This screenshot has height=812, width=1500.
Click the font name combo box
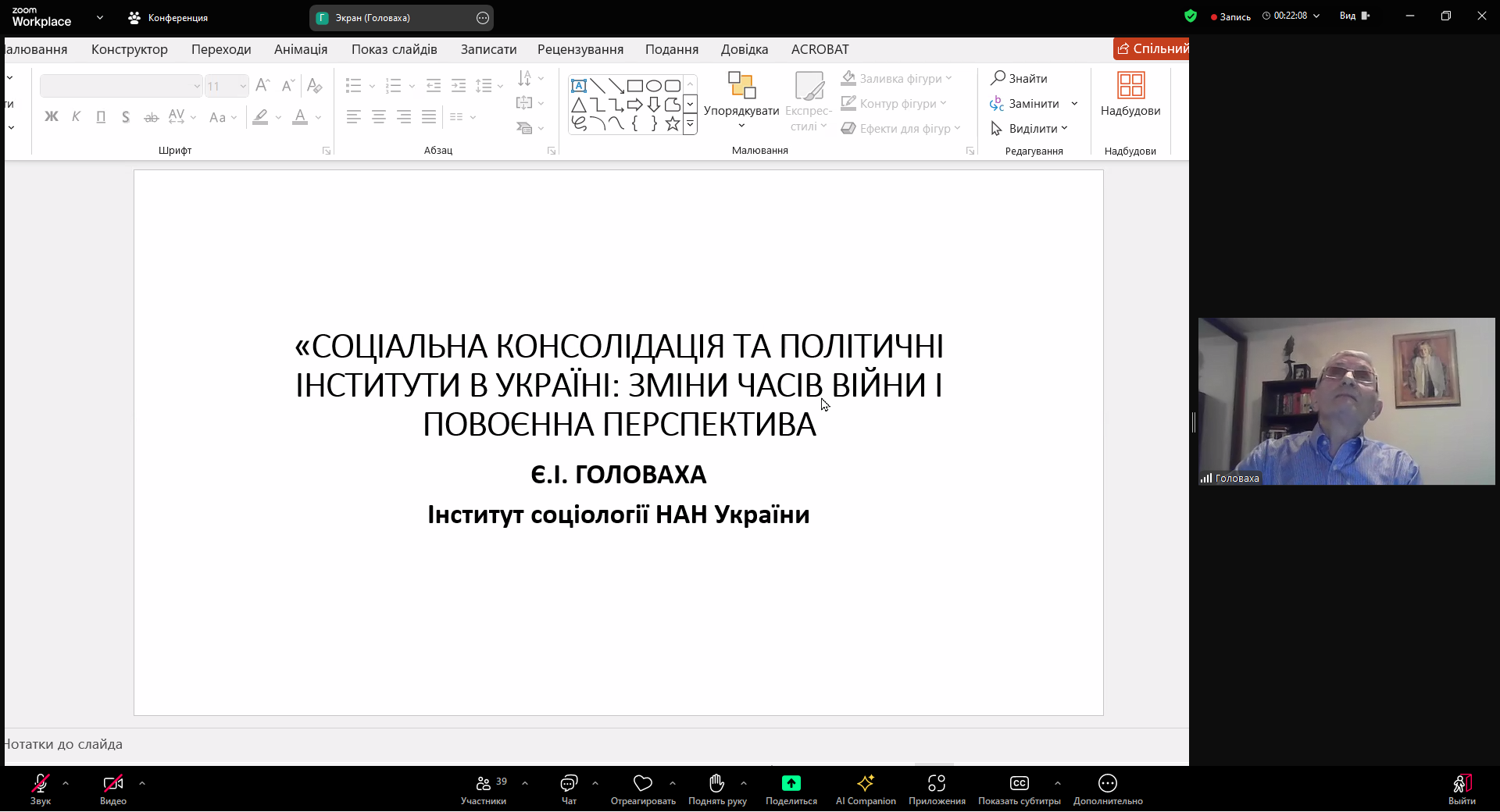click(x=121, y=86)
